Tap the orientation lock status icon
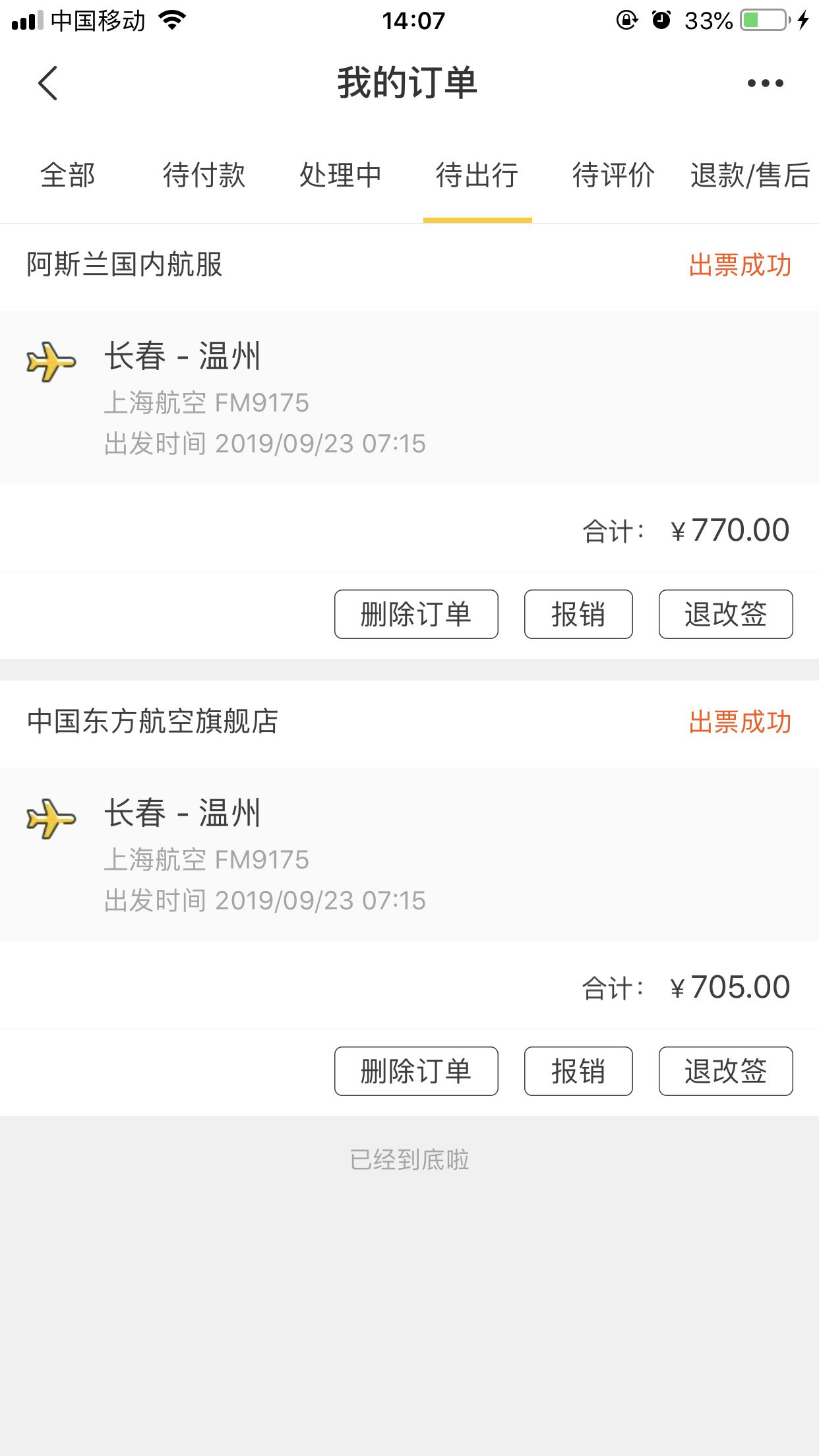819x1456 pixels. click(x=626, y=20)
